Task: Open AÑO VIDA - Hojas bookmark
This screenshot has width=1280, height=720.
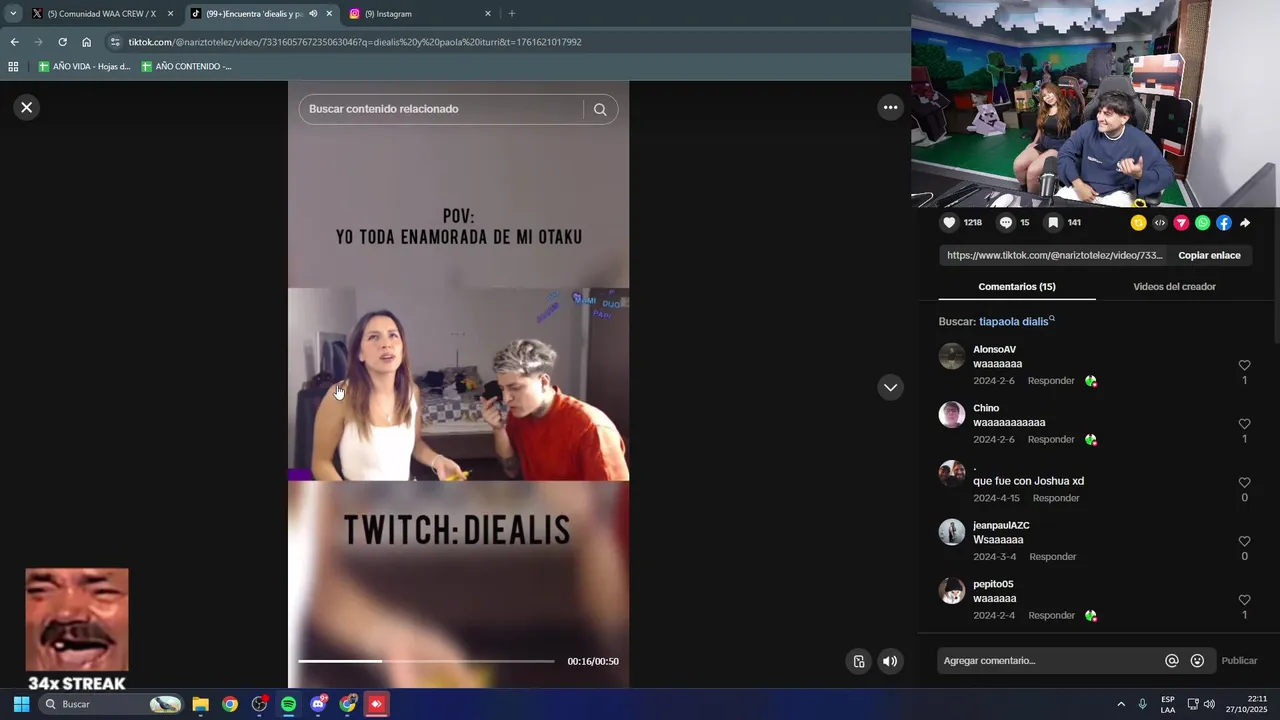Action: pyautogui.click(x=85, y=67)
